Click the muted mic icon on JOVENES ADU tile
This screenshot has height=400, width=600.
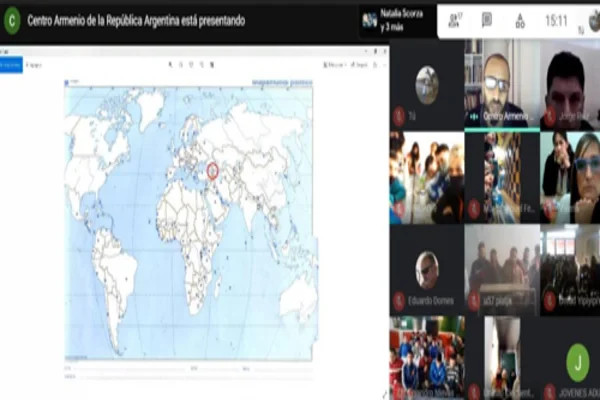(x=549, y=392)
